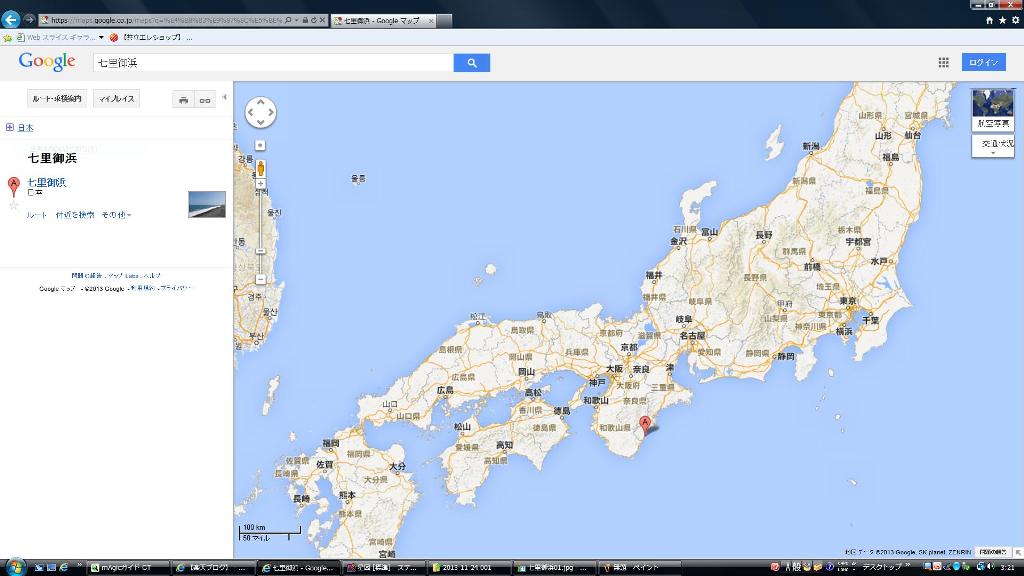Expand the 交通状況 layer dropdown
The width and height of the screenshot is (1024, 576).
(x=992, y=146)
